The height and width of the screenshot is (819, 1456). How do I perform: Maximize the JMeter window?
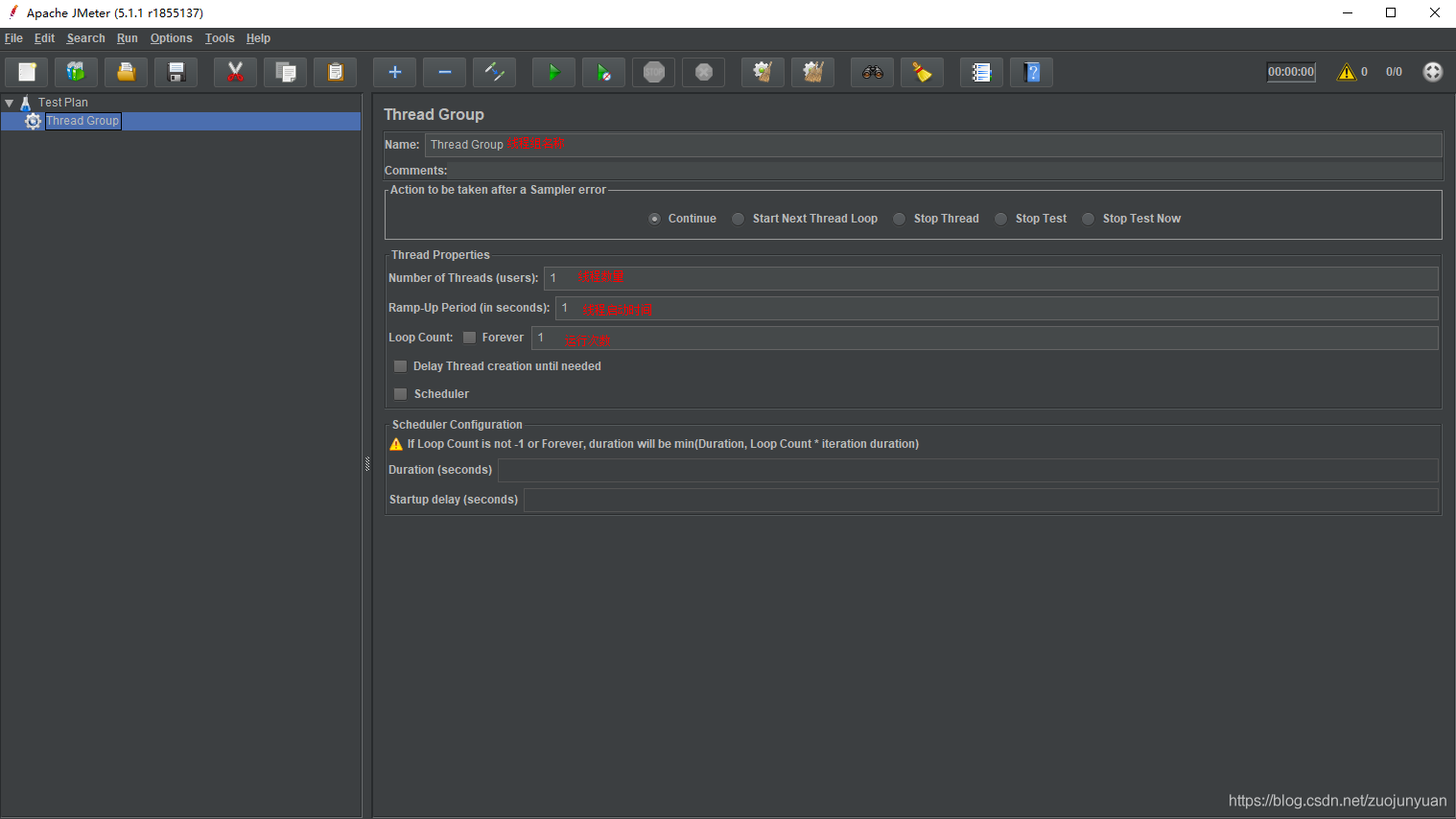point(1391,12)
